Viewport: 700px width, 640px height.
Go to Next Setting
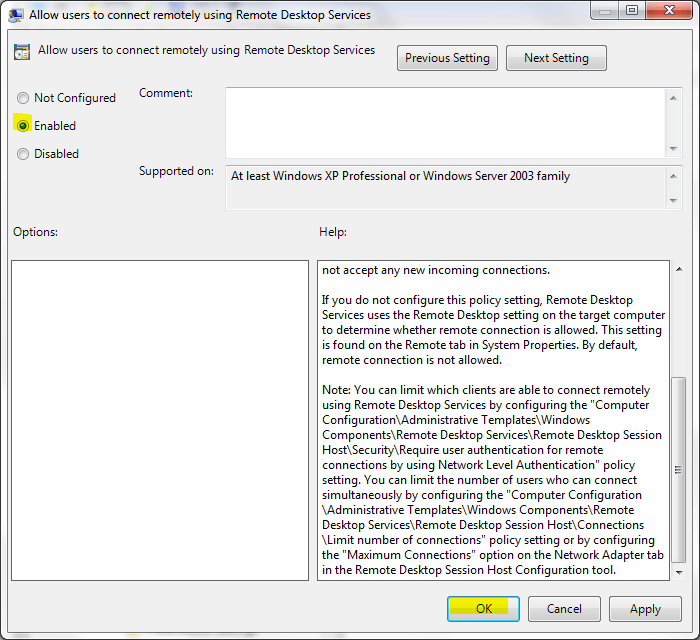click(556, 58)
